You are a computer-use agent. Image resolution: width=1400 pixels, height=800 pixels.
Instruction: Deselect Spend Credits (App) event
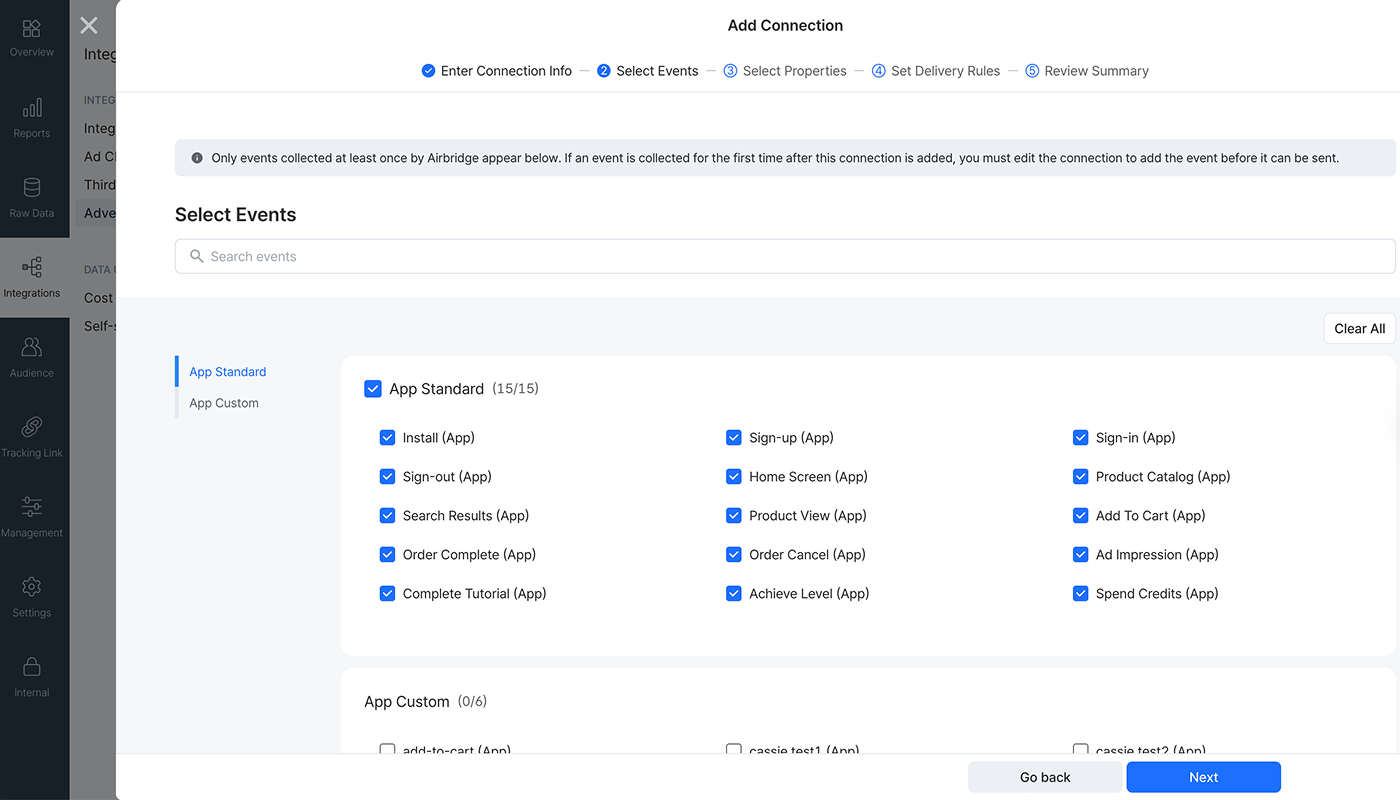(1081, 594)
